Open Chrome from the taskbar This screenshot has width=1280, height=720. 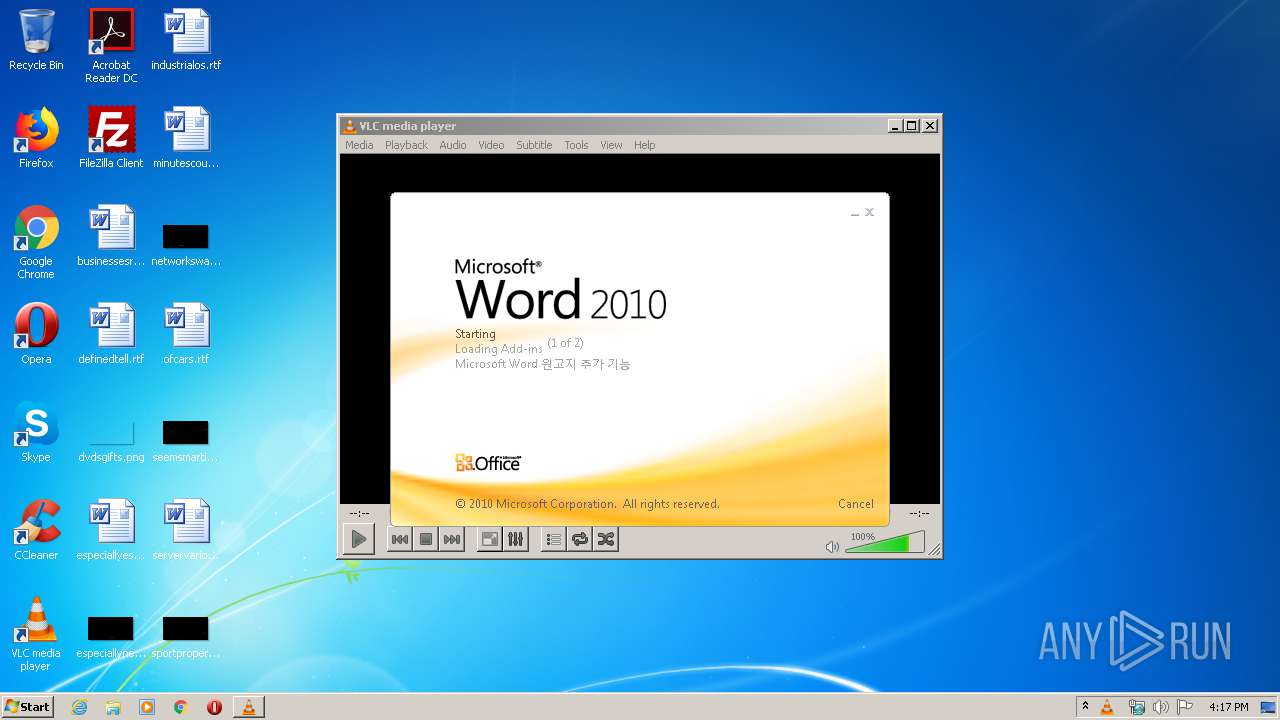tap(181, 707)
